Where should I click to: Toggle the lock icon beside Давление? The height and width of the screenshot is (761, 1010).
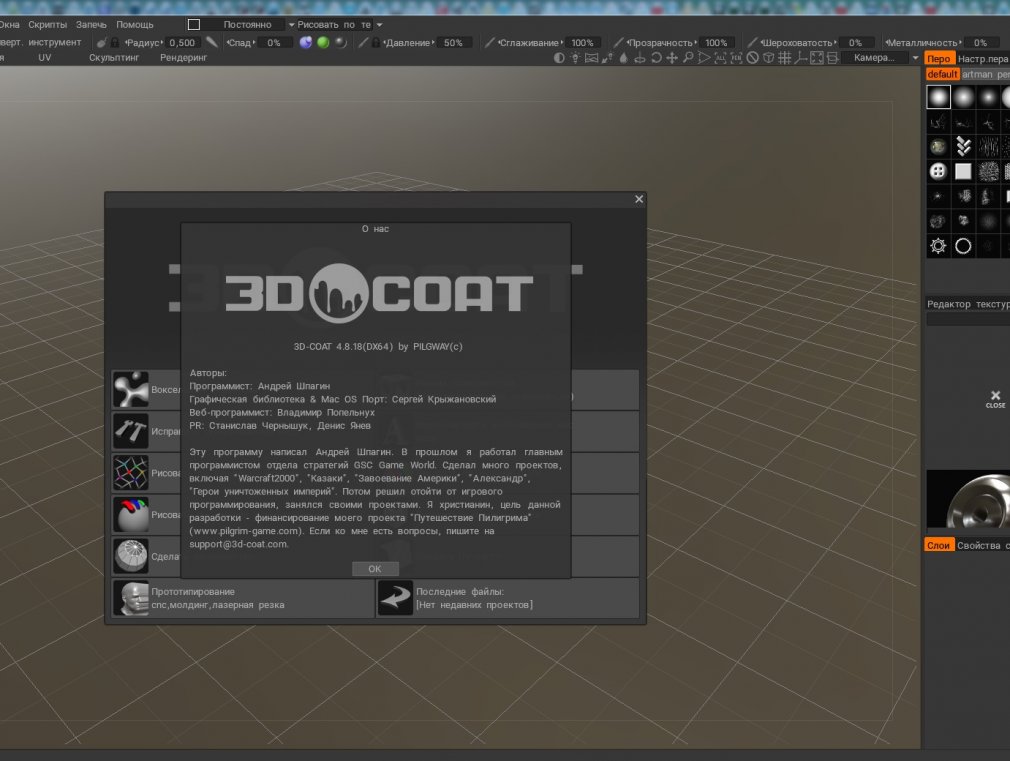[376, 43]
